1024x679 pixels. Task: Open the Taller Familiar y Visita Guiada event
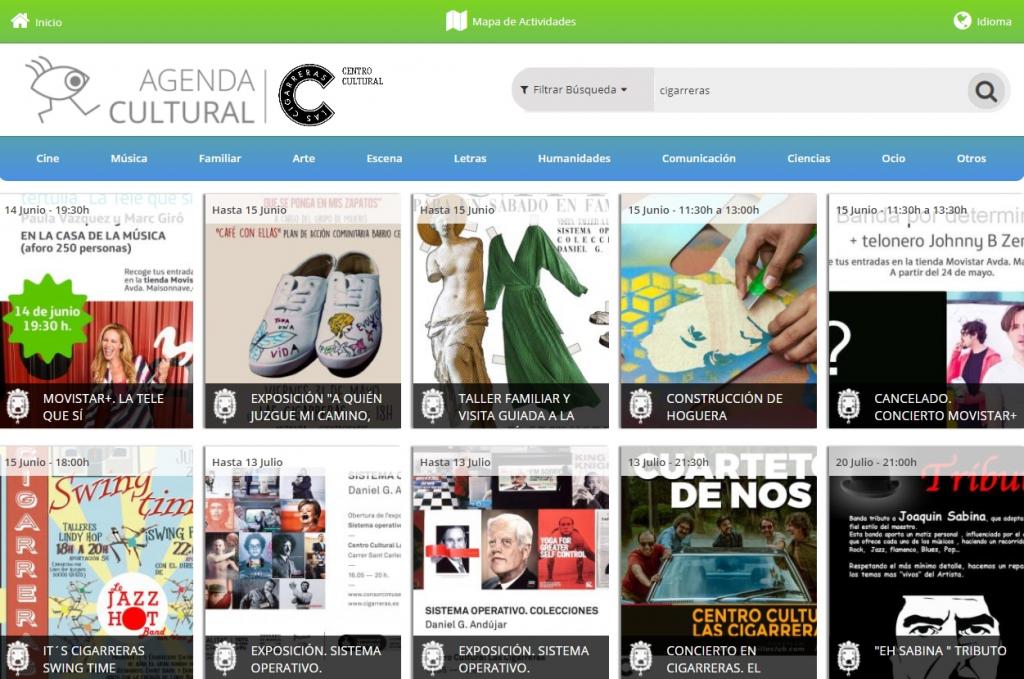[x=510, y=311]
